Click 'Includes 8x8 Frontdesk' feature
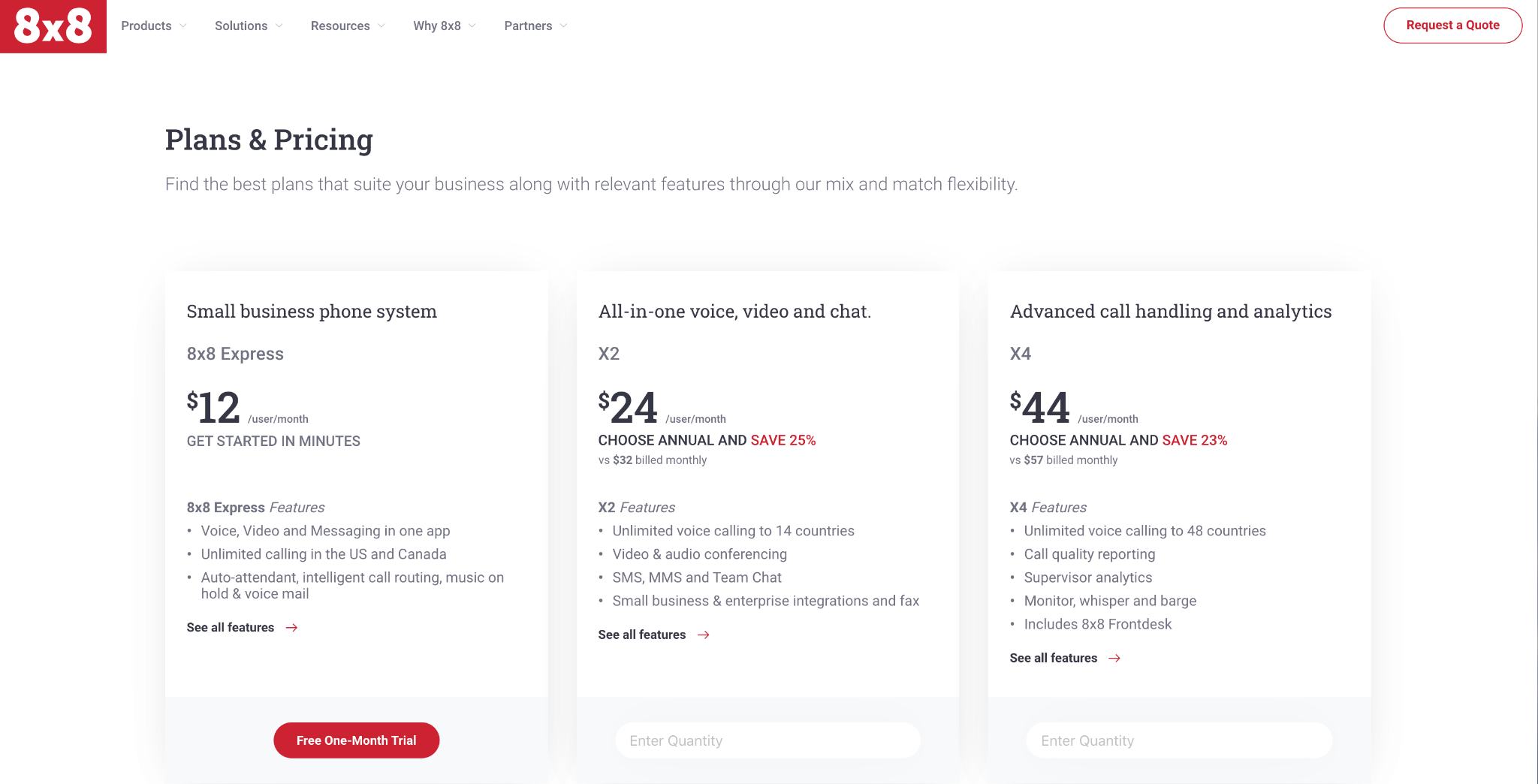Viewport: 1538px width, 784px height. [1098, 624]
